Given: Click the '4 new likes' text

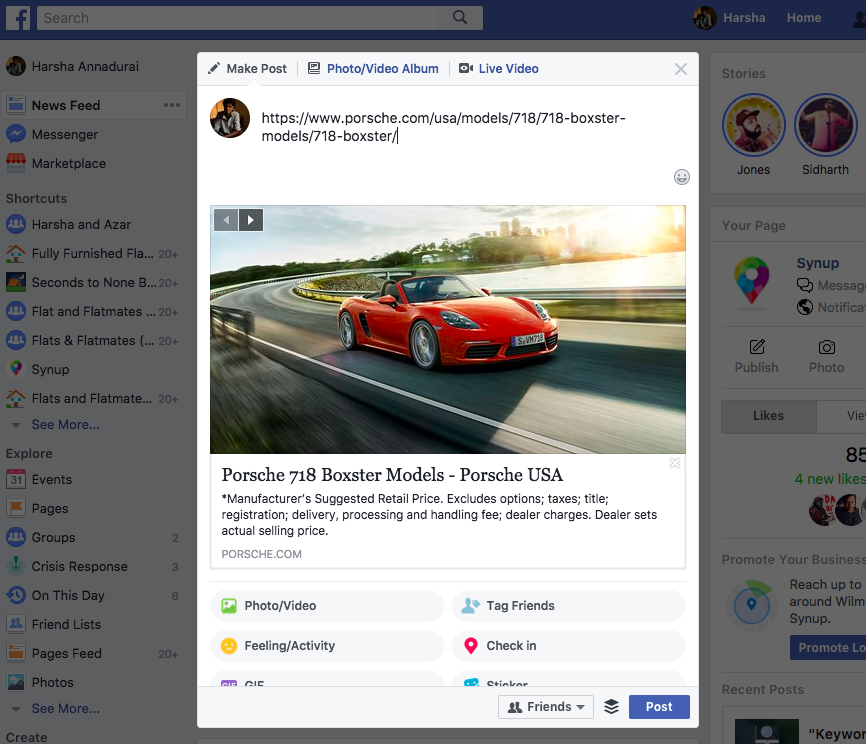Looking at the screenshot, I should click(x=830, y=479).
